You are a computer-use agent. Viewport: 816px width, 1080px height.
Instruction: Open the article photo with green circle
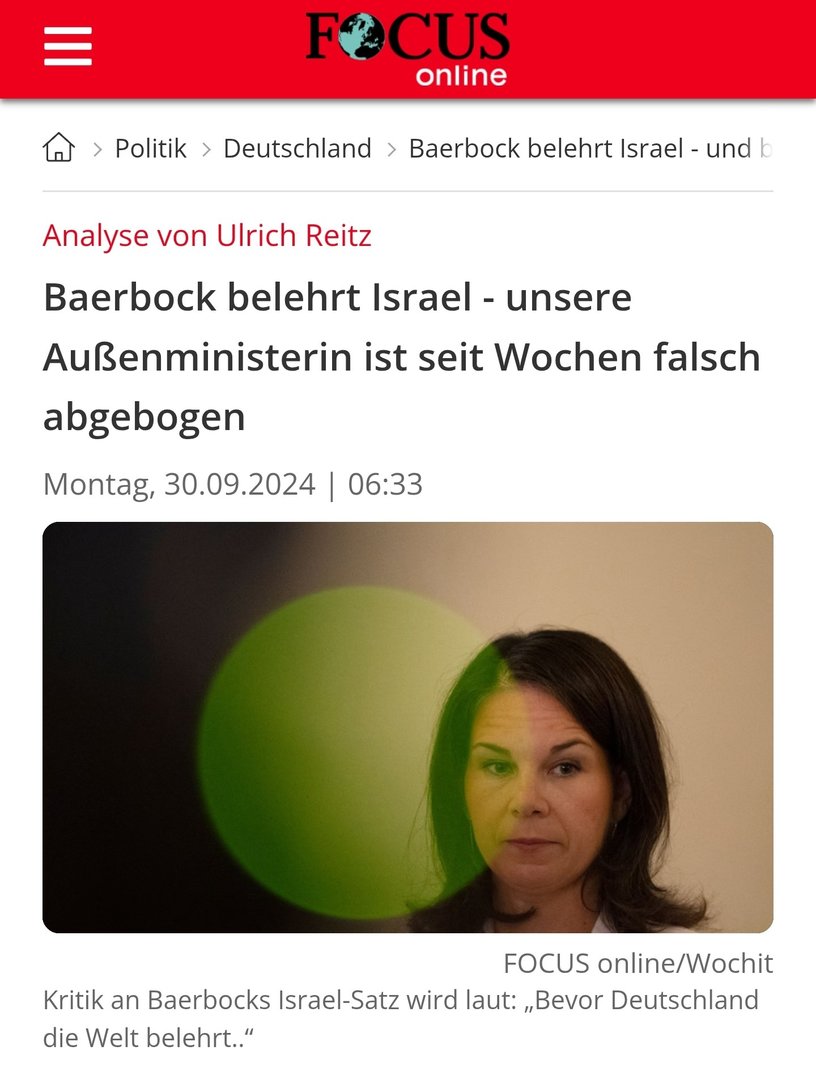[408, 727]
